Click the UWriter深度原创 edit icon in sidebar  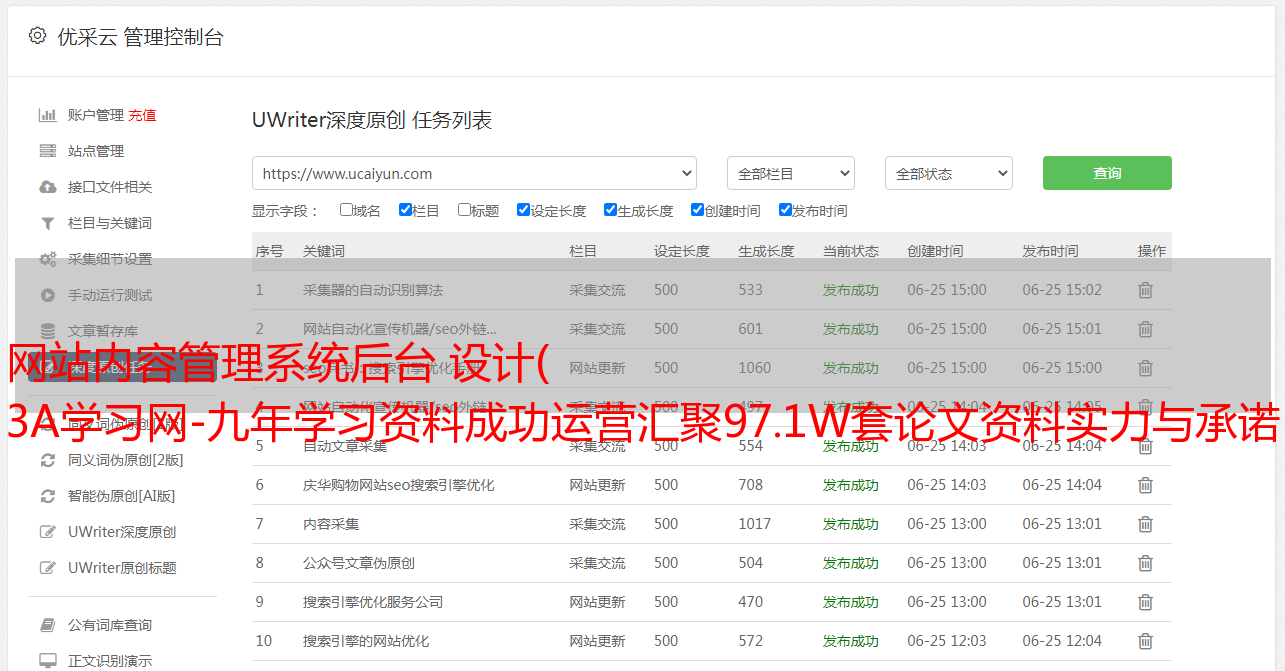pyautogui.click(x=47, y=532)
